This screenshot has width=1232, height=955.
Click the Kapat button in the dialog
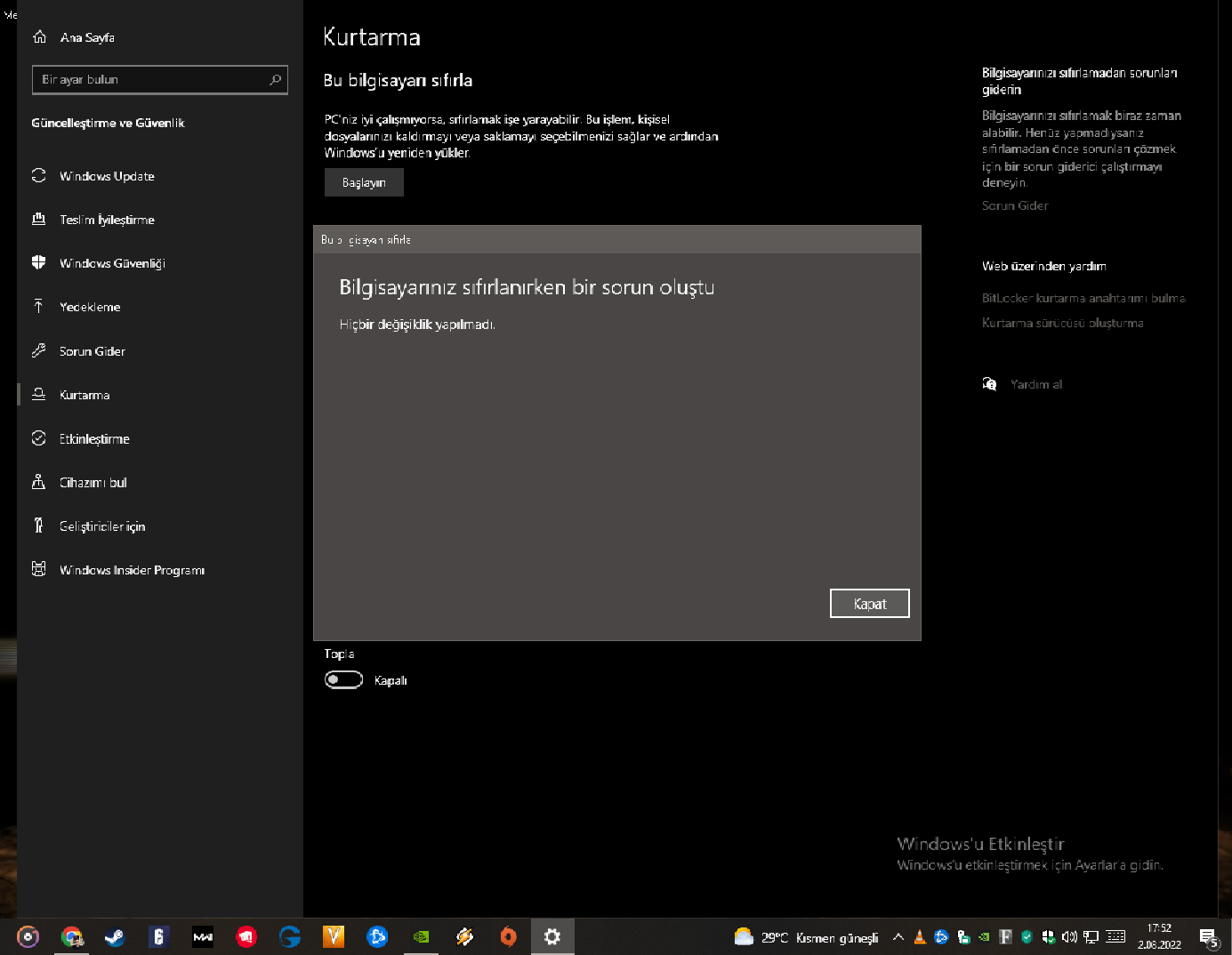(x=870, y=604)
